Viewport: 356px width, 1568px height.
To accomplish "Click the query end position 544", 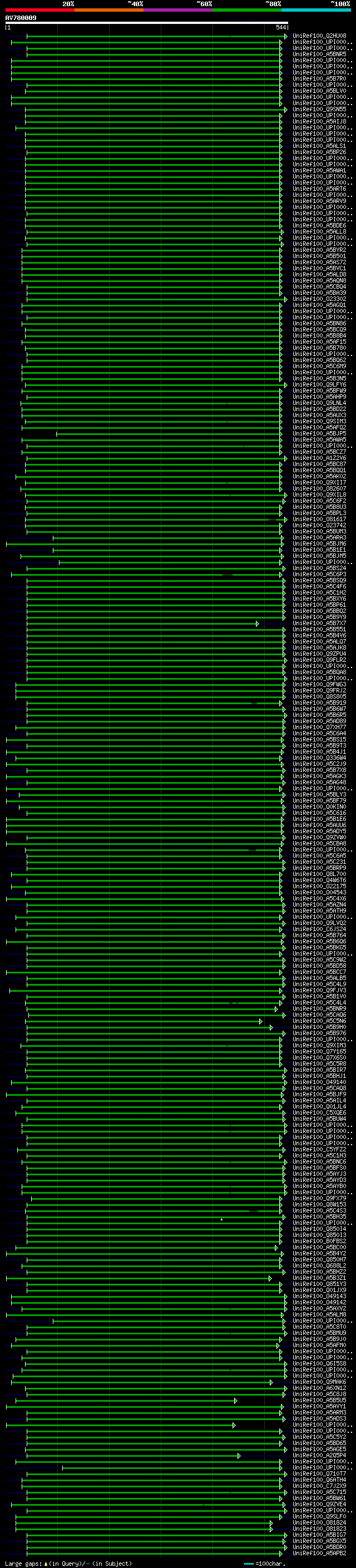I will point(280,27).
